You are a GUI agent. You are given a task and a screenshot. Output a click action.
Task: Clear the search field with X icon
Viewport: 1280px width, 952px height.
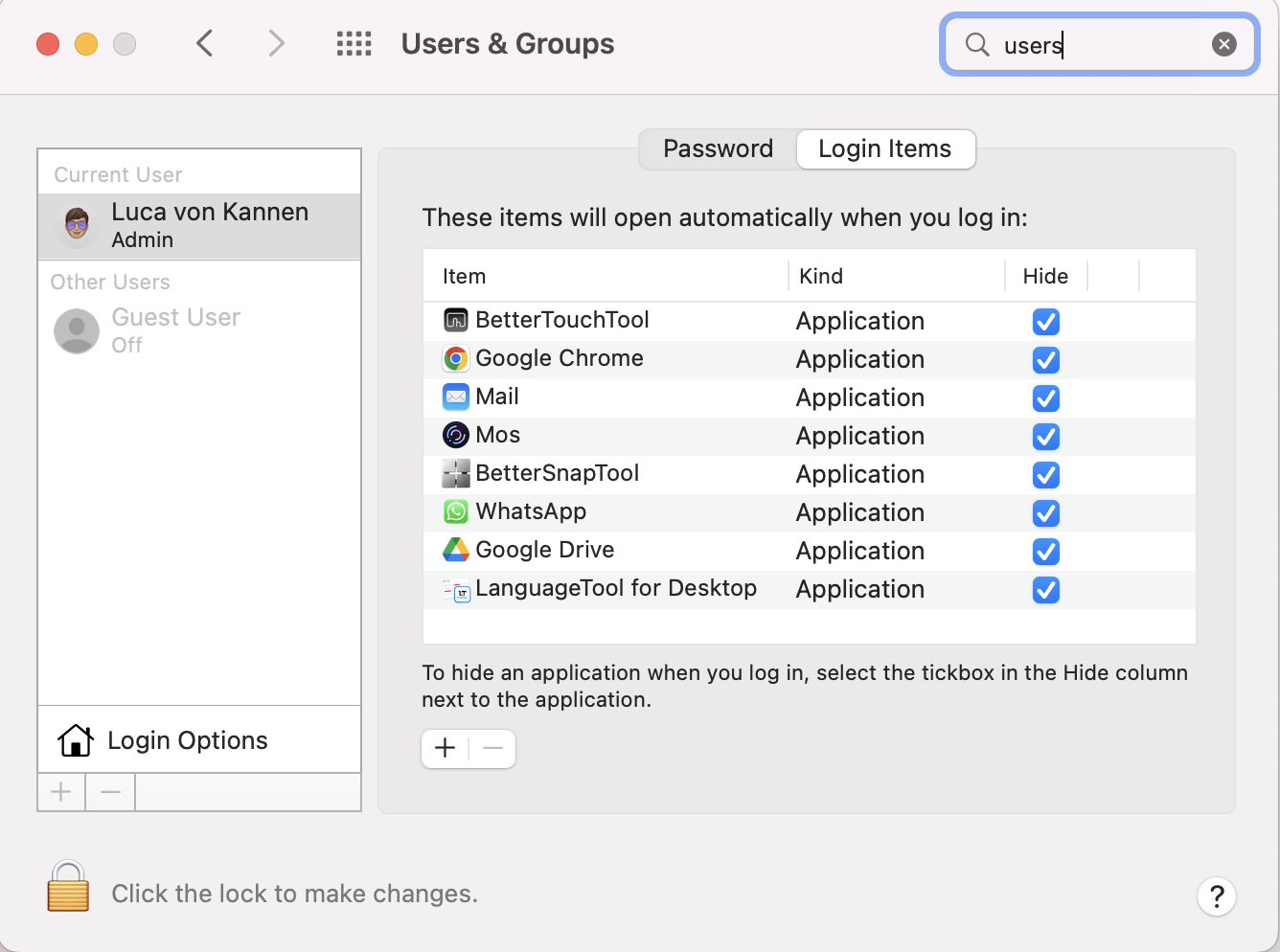[1223, 44]
